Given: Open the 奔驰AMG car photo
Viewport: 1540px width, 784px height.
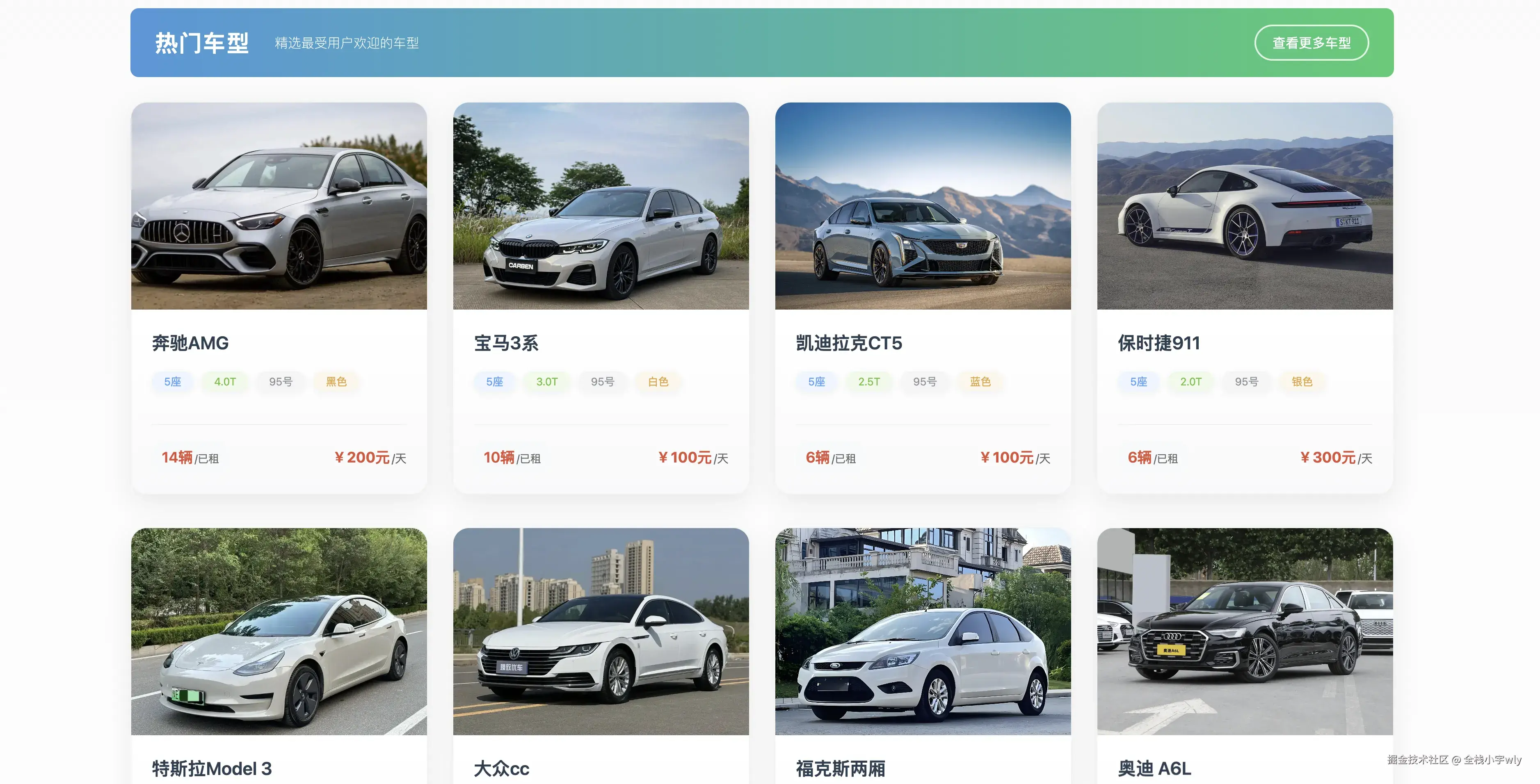Looking at the screenshot, I should click(x=279, y=205).
